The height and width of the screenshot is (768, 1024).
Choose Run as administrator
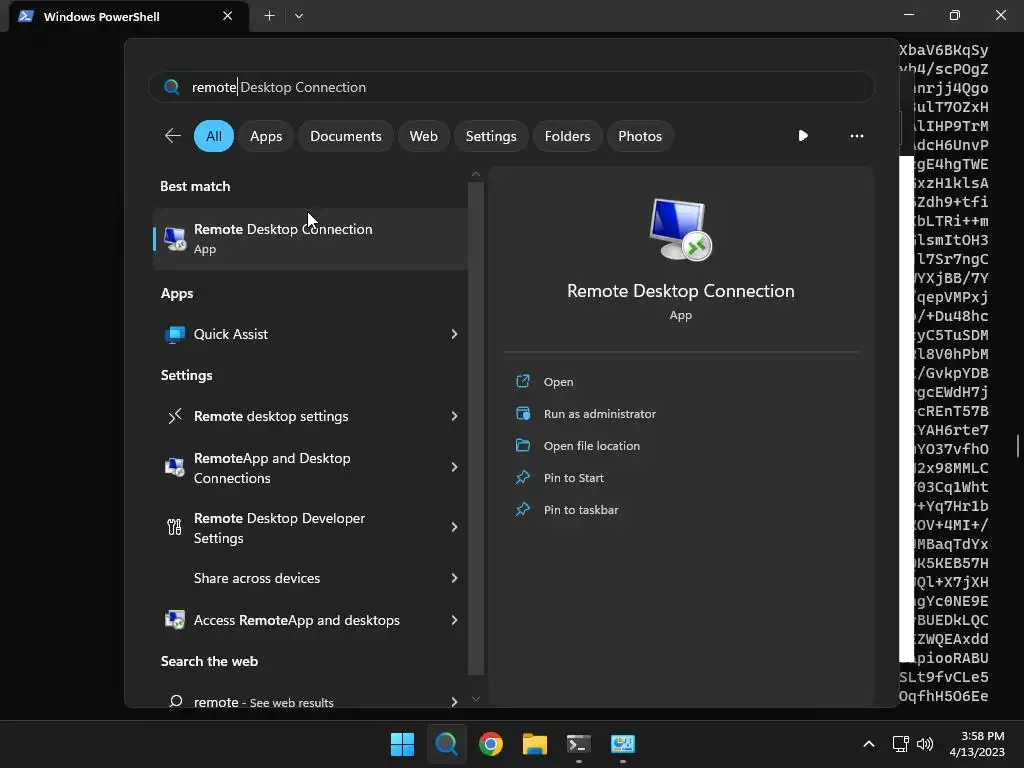point(600,414)
